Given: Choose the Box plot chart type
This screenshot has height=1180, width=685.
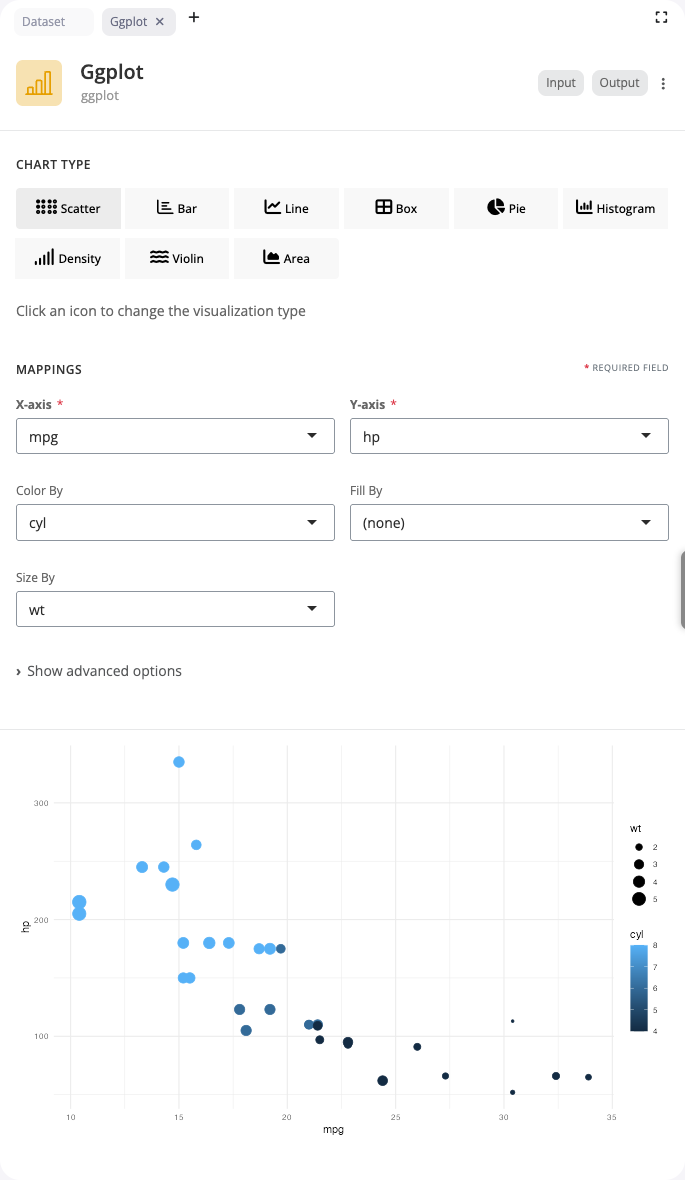Looking at the screenshot, I should tap(396, 208).
